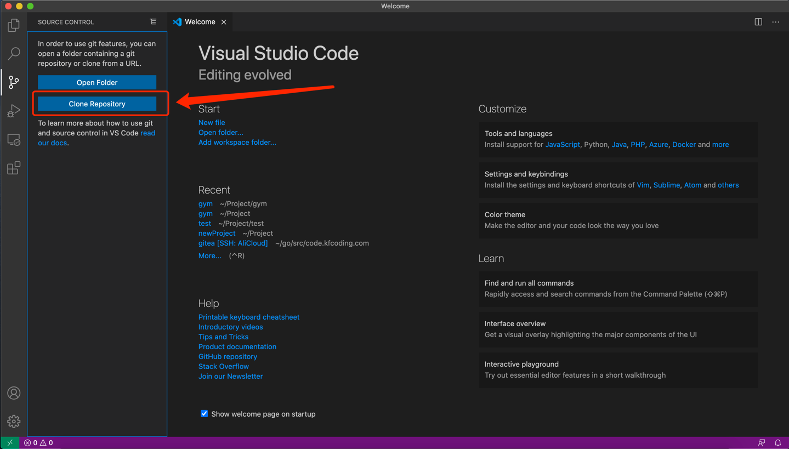Image resolution: width=789 pixels, height=449 pixels.
Task: Install Vim keybindings link
Action: (x=643, y=185)
